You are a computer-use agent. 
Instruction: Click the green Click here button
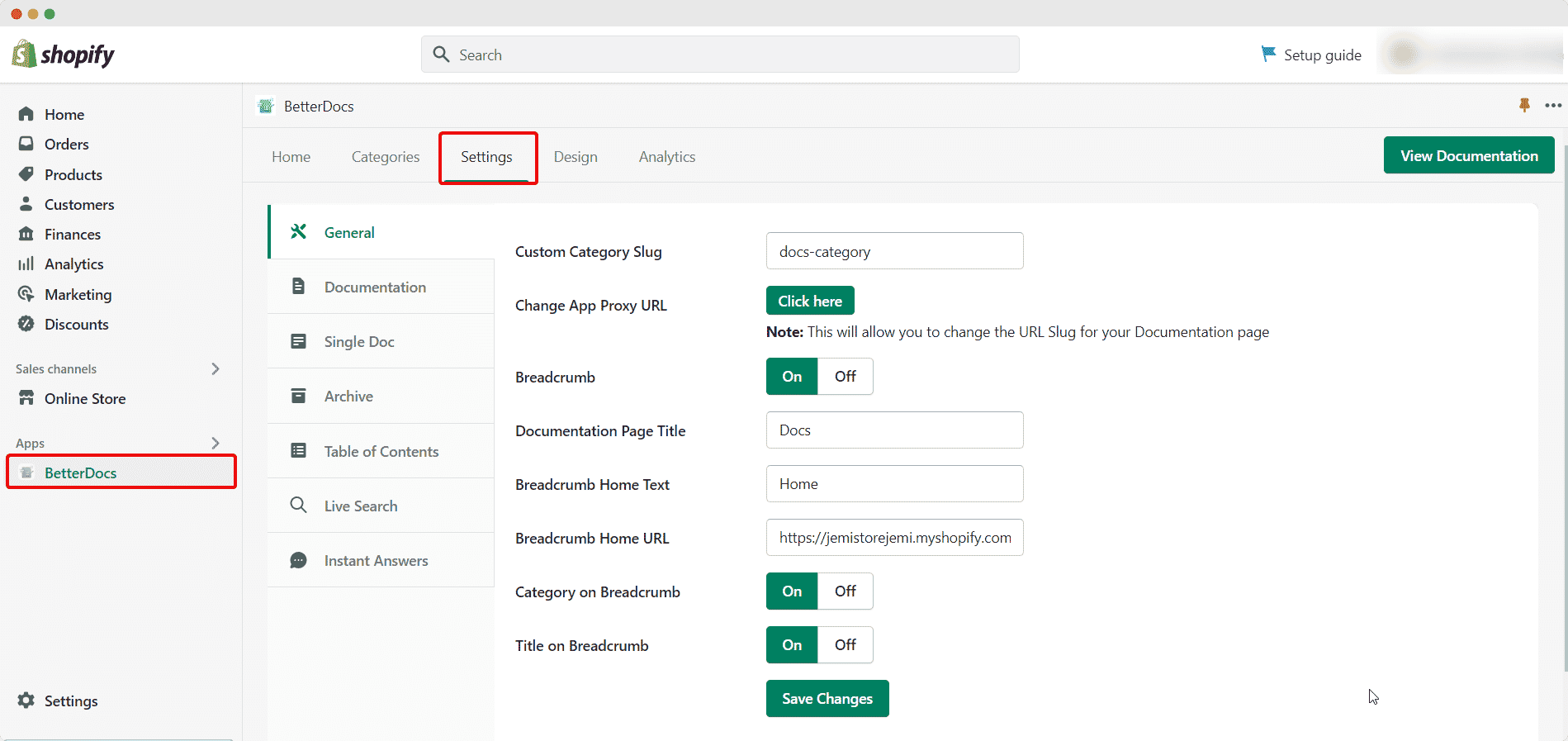[810, 301]
